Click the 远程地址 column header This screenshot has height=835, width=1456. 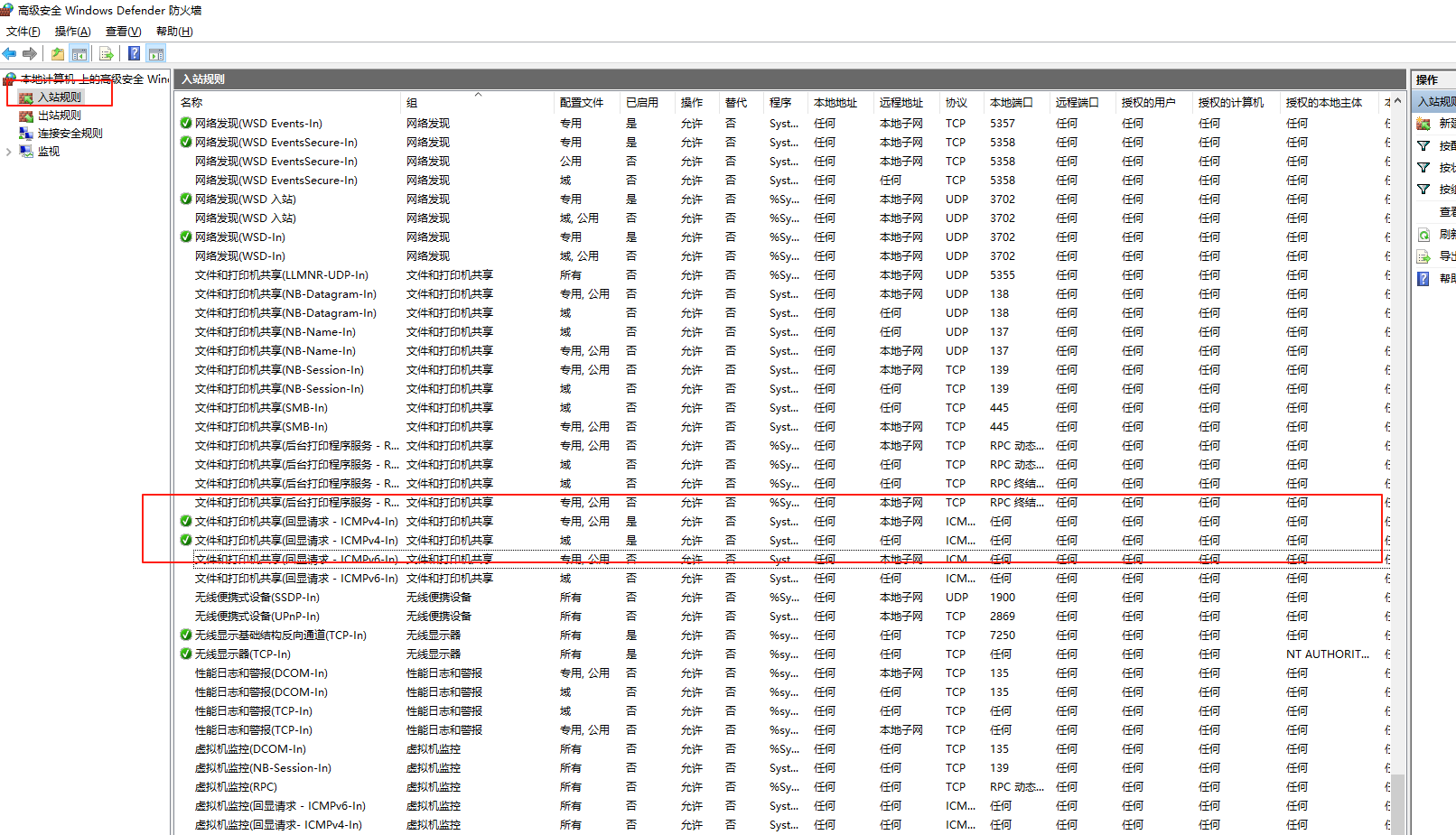907,103
